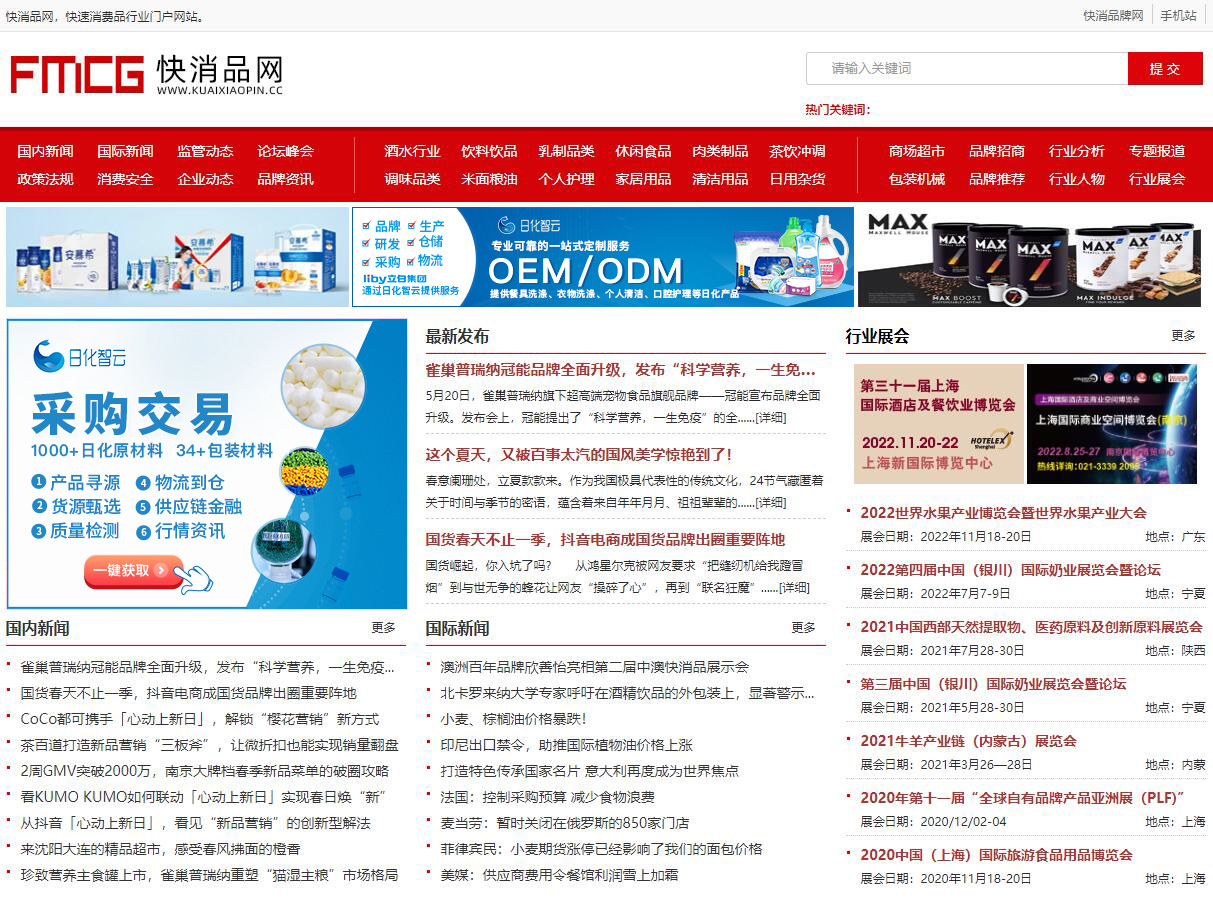Image resolution: width=1213 pixels, height=902 pixels.
Task: Open 2022第四届中国（银川）国际奶业展览会 link
Action: tap(1010, 570)
